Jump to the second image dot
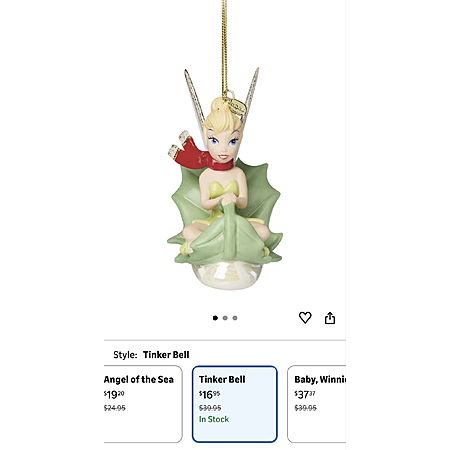450x450 pixels. click(x=225, y=318)
